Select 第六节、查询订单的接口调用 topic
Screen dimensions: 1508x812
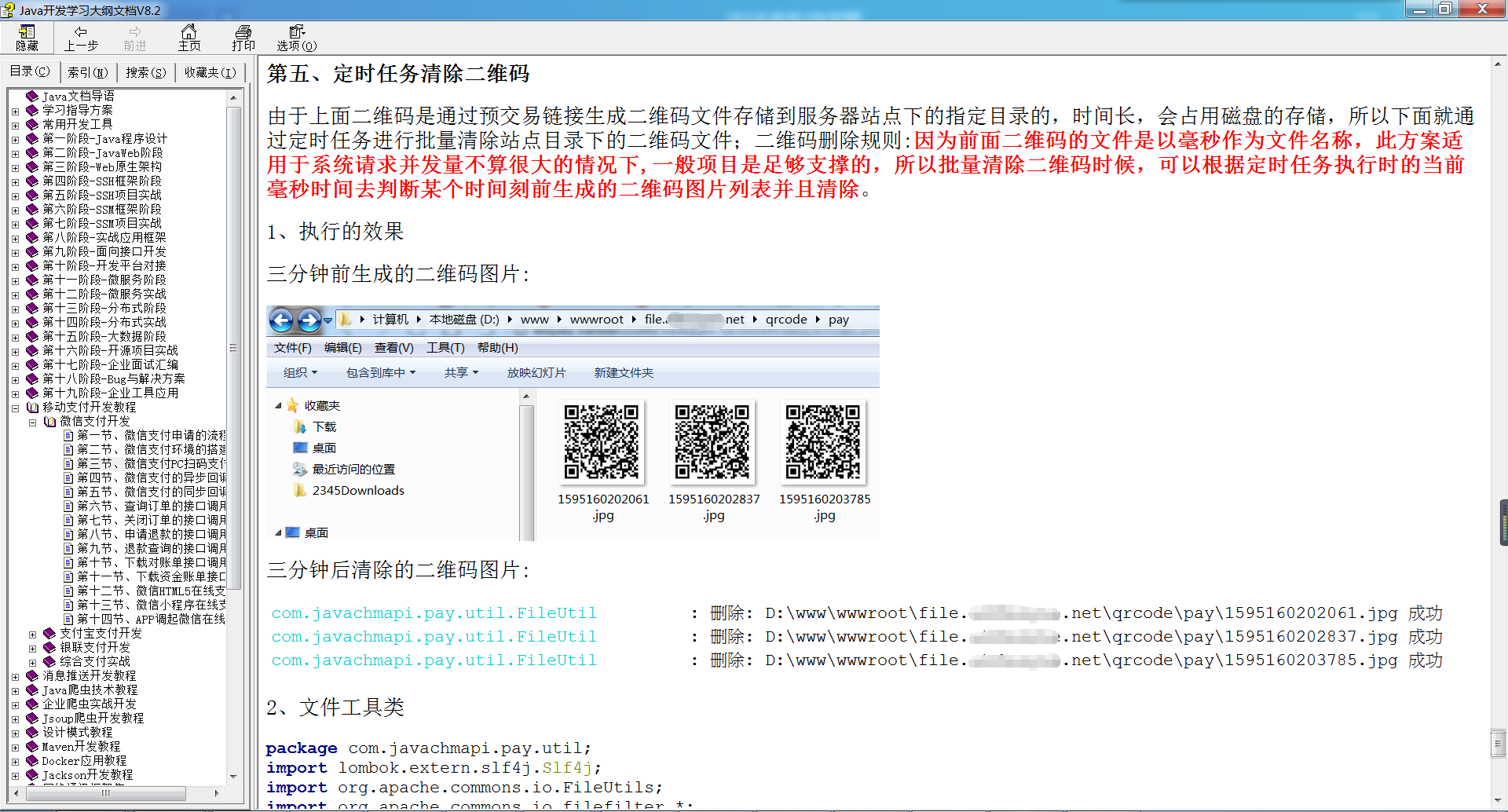pyautogui.click(x=152, y=507)
